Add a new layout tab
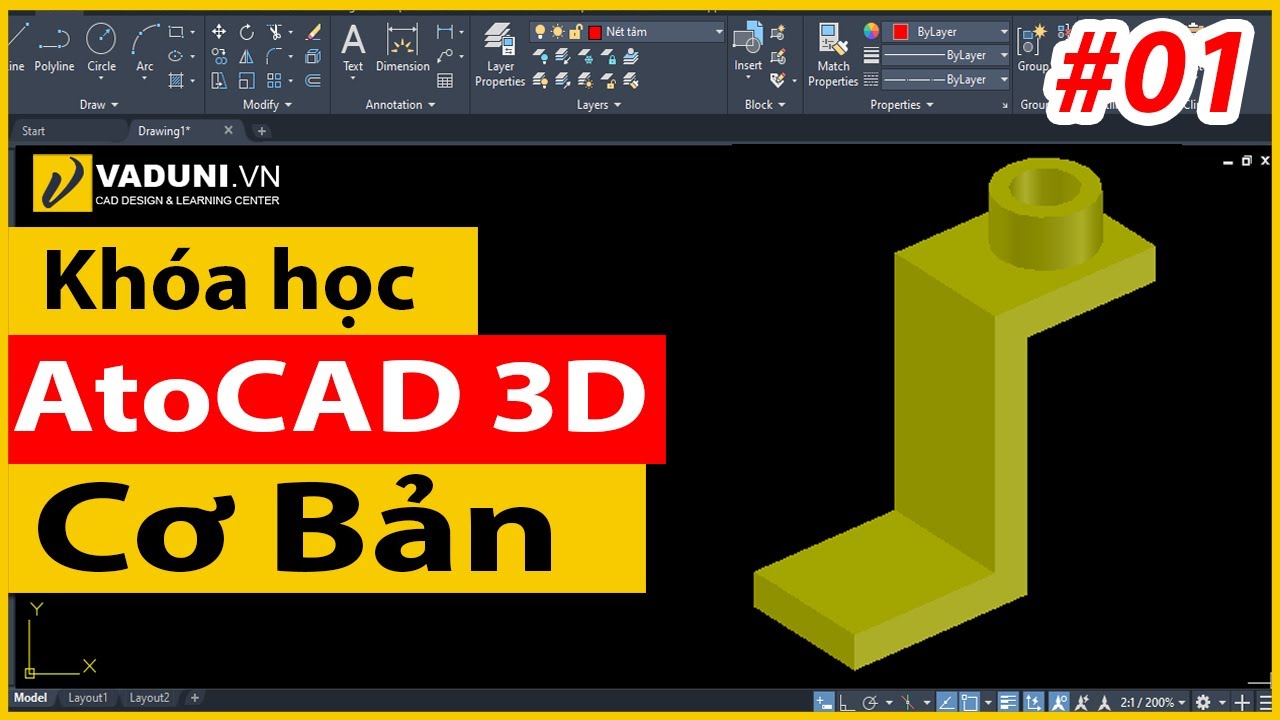This screenshot has width=1280, height=720. [x=195, y=698]
